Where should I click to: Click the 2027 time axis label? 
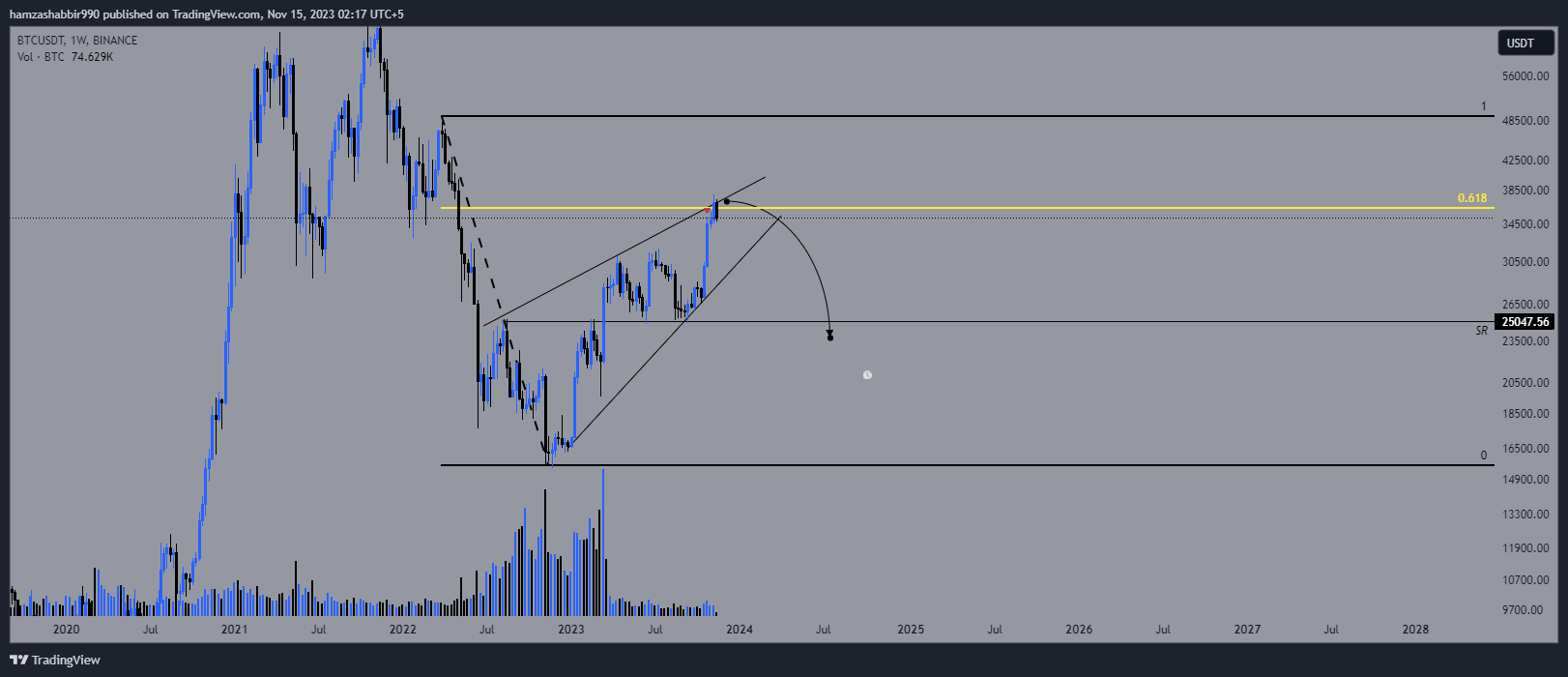[1247, 630]
